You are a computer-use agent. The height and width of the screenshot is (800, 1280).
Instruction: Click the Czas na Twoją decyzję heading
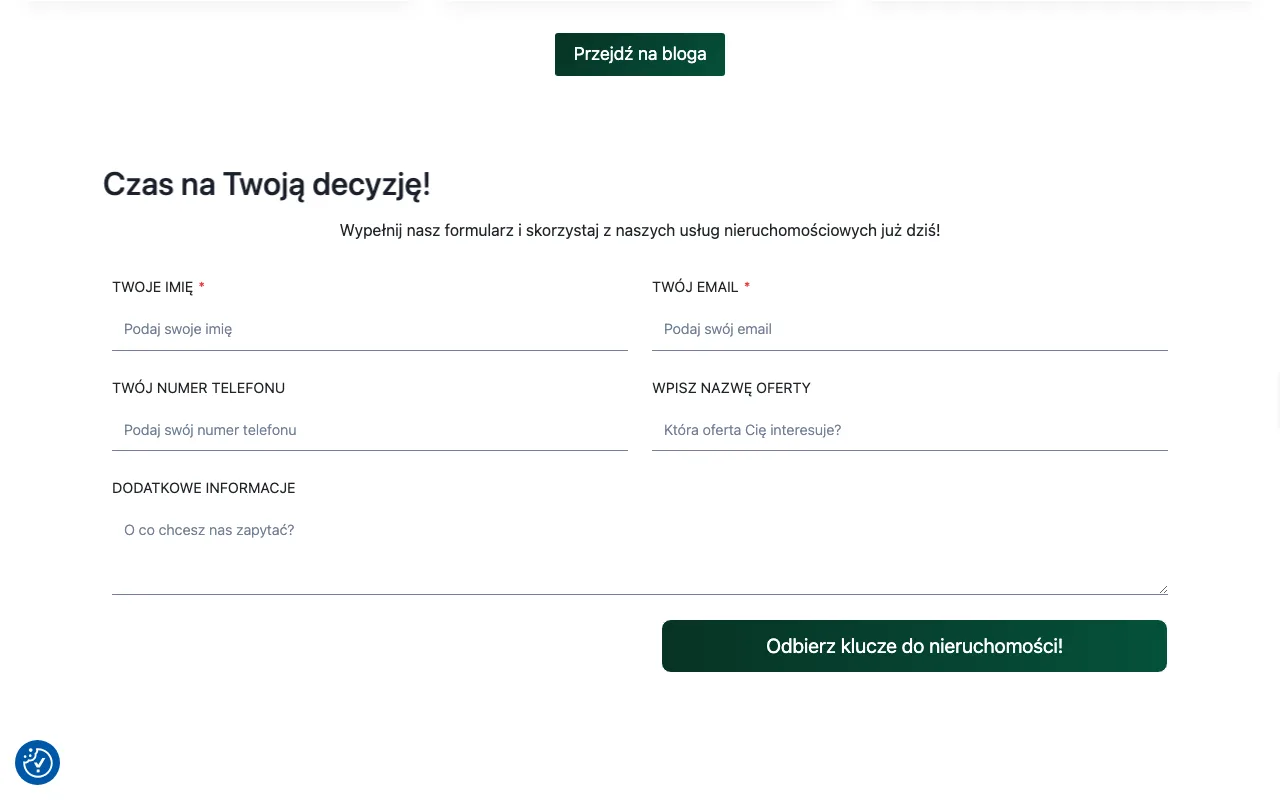point(266,184)
